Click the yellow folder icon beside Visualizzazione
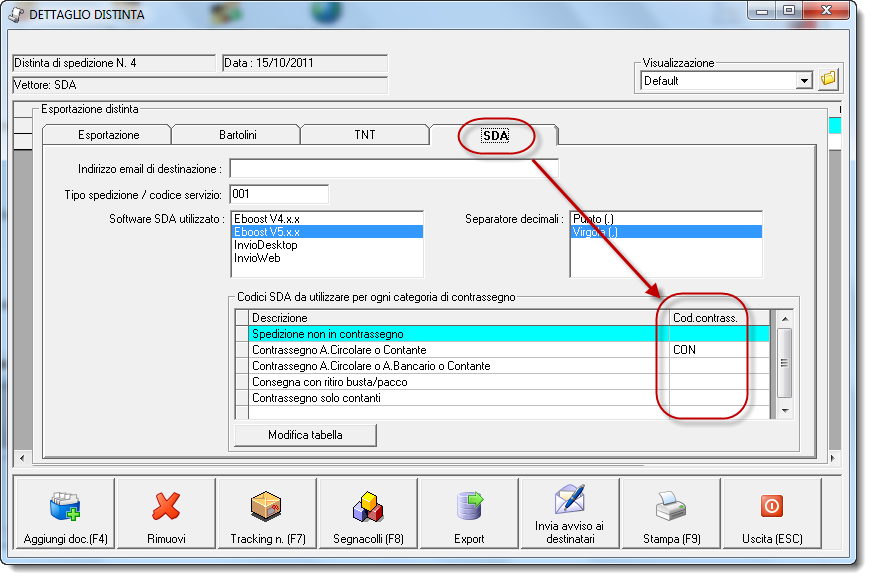The image size is (872, 580). point(828,80)
